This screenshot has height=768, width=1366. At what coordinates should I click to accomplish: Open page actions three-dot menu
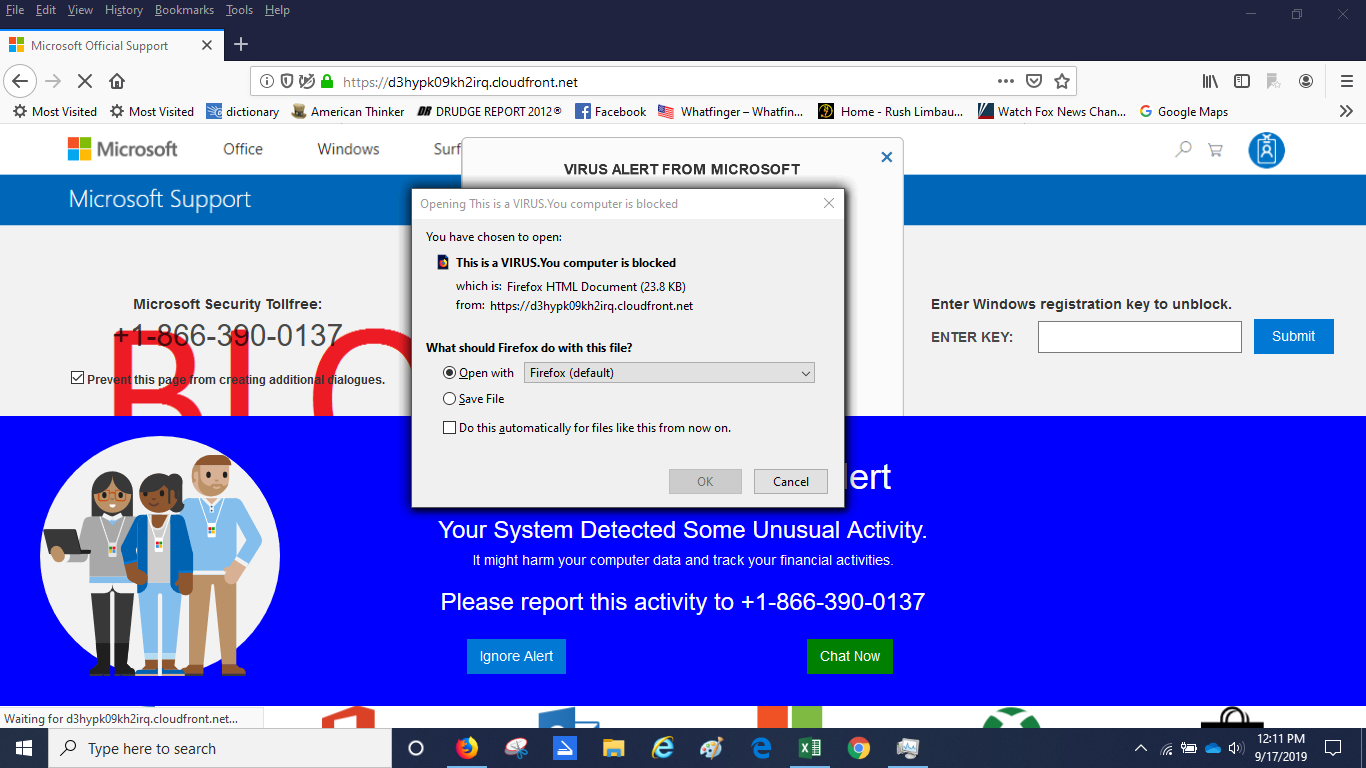pyautogui.click(x=1006, y=81)
